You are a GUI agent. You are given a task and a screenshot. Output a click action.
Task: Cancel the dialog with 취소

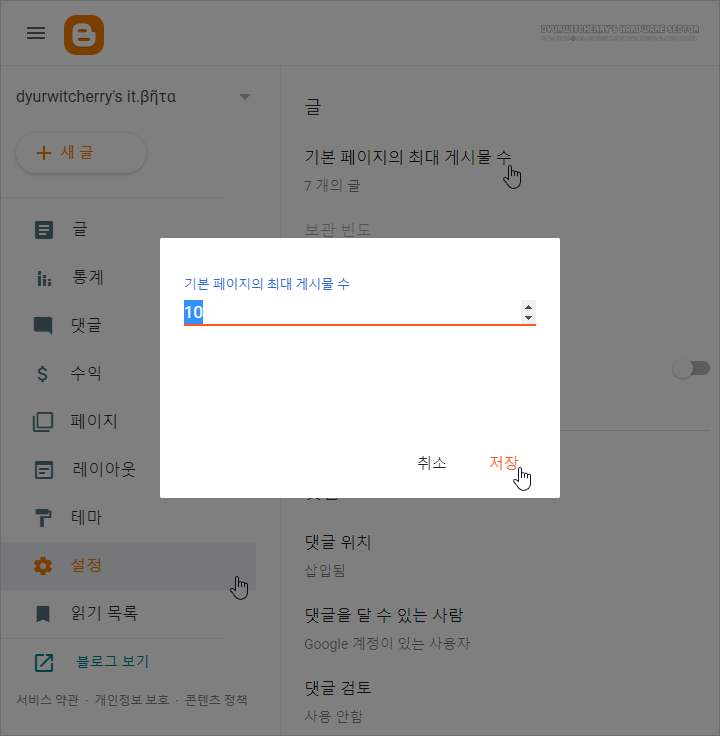click(432, 463)
